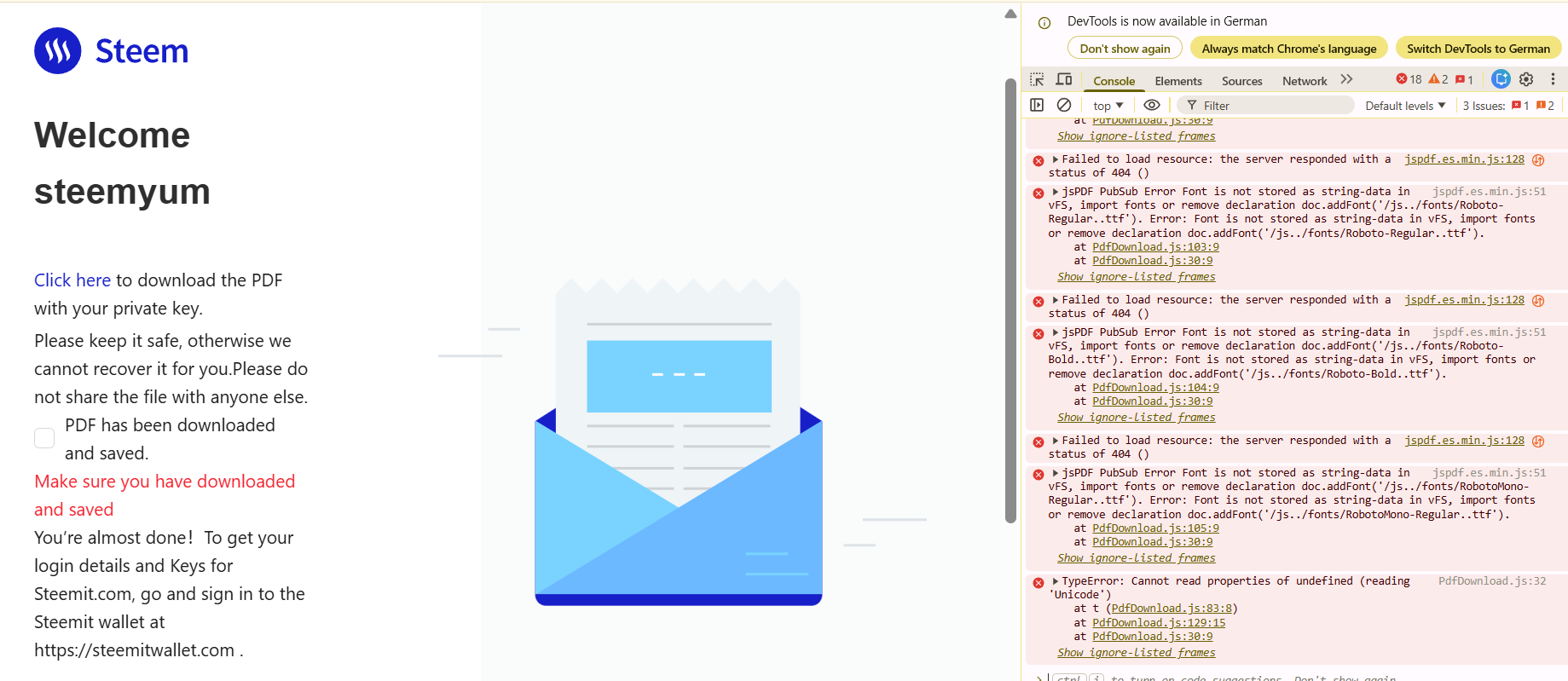Click the error icon beside the TypeError message
The width and height of the screenshot is (1568, 681).
[x=1039, y=583]
